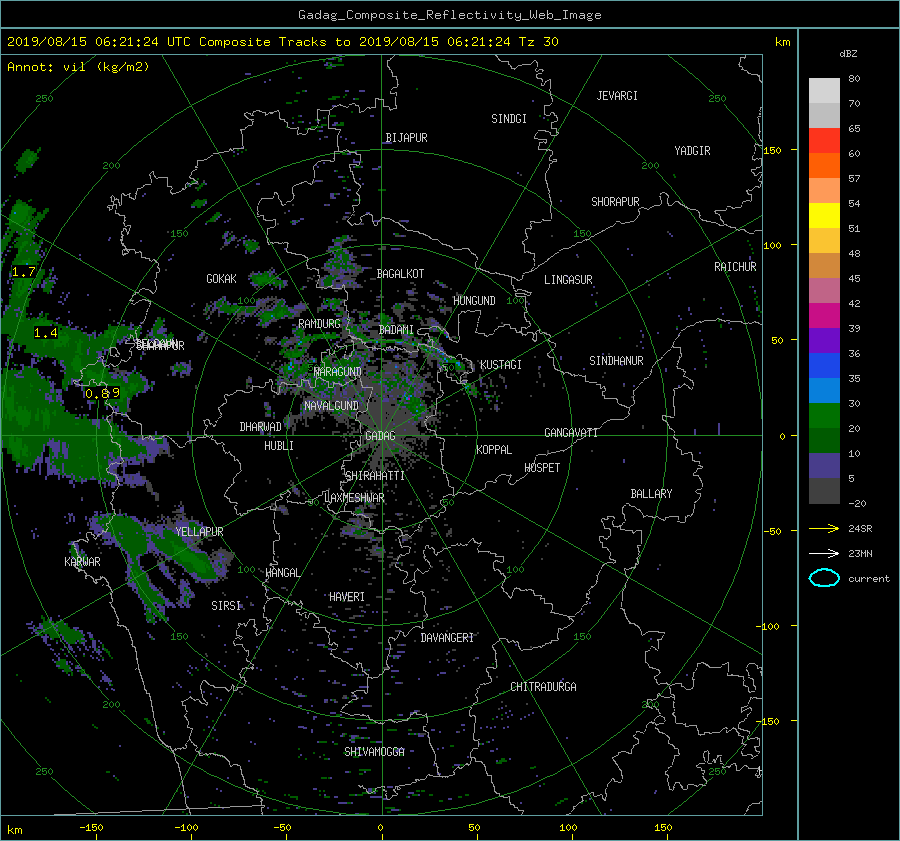Viewport: 900px width, 841px height.
Task: Click the RAMDURG city label
Action: (x=319, y=324)
